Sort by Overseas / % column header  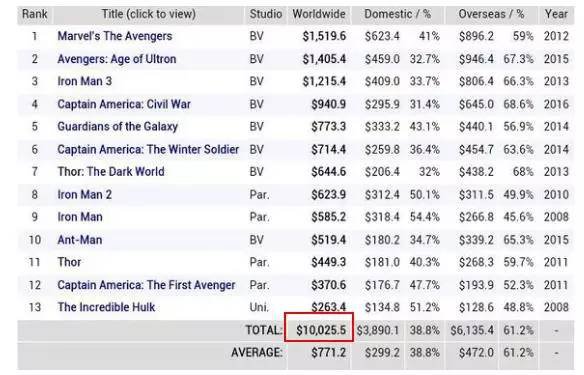click(x=491, y=15)
